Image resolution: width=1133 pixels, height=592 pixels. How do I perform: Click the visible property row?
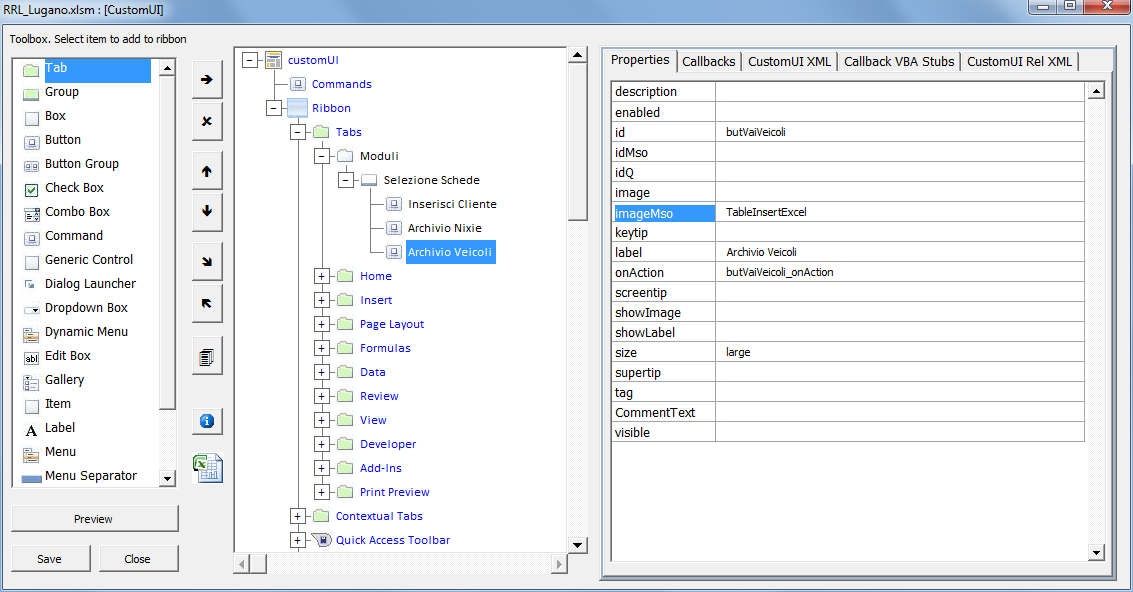point(848,432)
